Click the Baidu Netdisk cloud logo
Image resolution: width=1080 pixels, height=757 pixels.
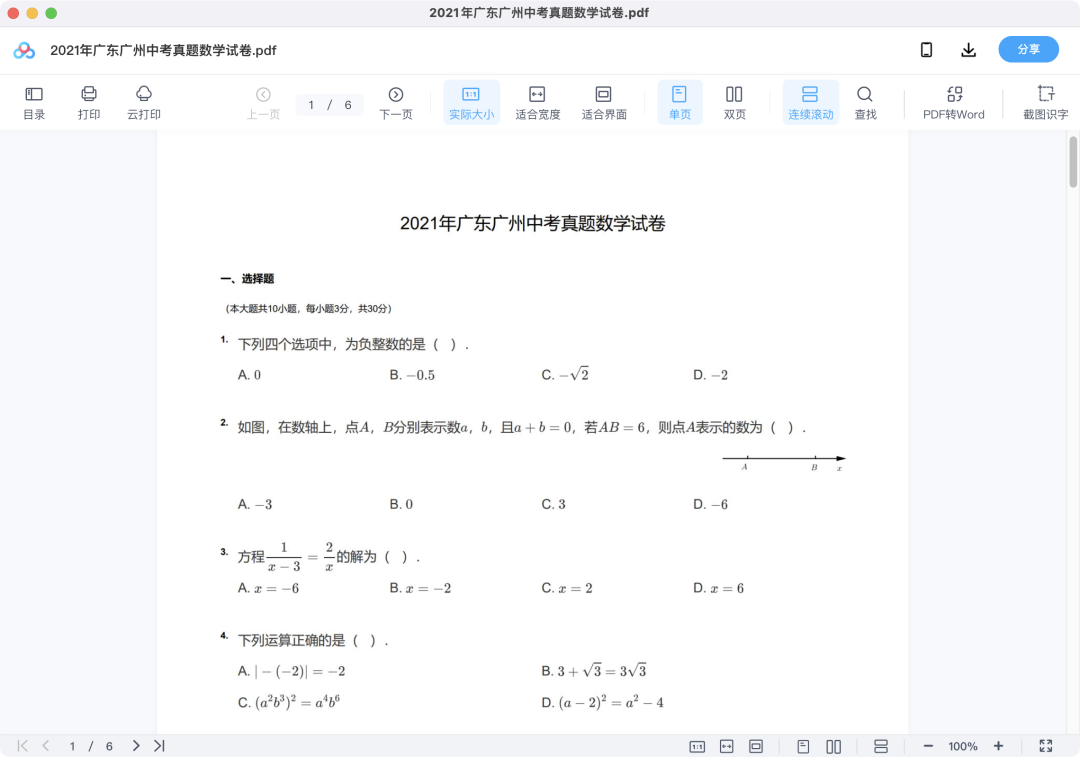pos(24,50)
